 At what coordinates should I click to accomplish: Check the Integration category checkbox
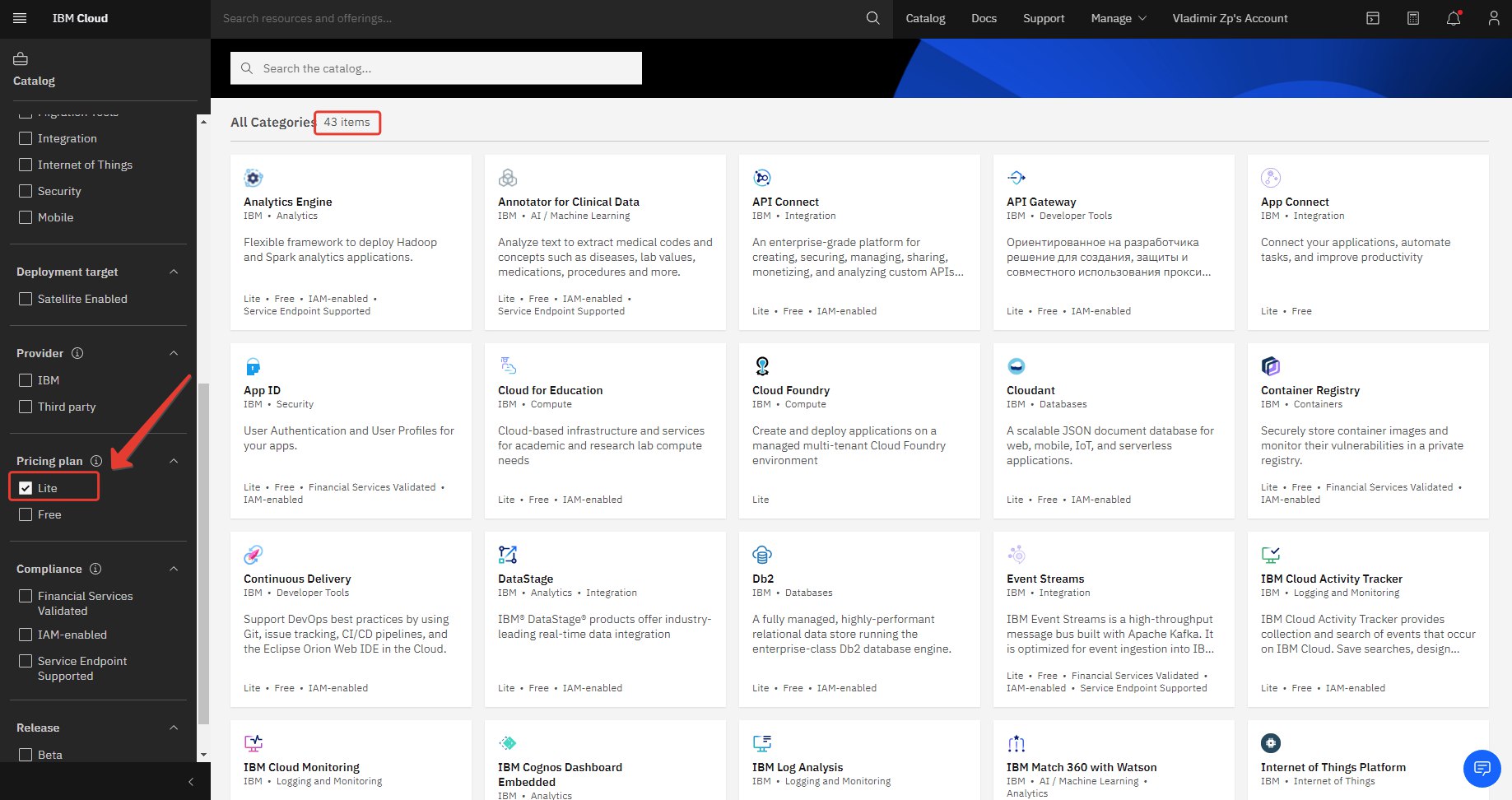[26, 138]
